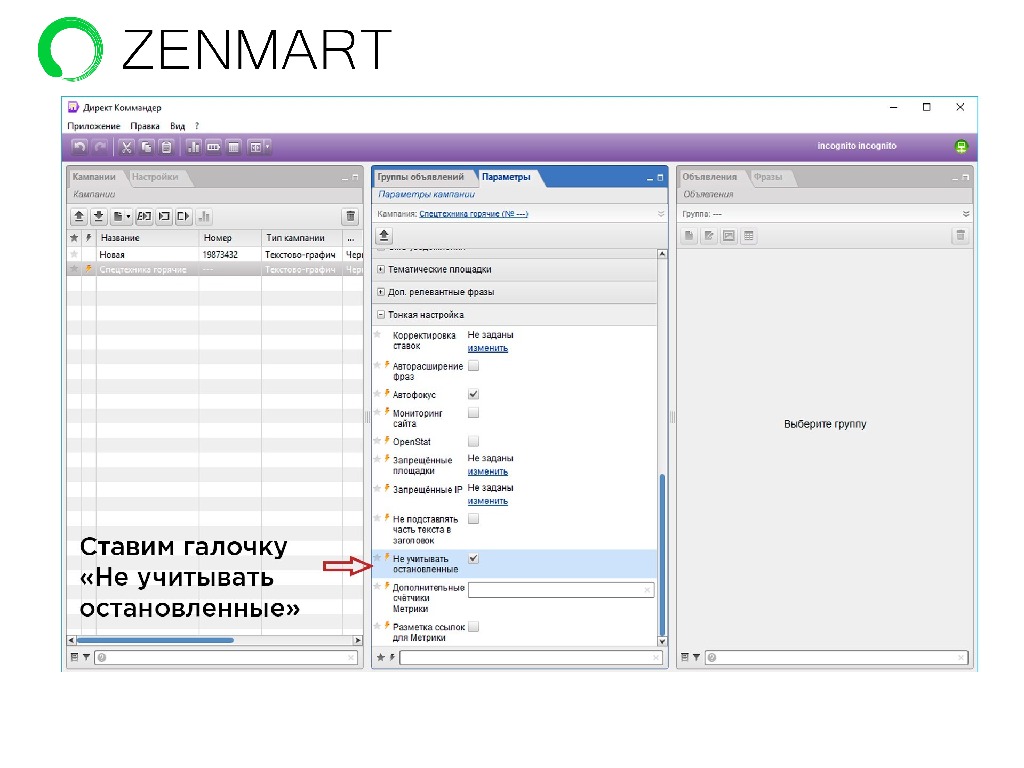The height and width of the screenshot is (768, 1024).
Task: Open the ? help menu
Action: click(197, 126)
